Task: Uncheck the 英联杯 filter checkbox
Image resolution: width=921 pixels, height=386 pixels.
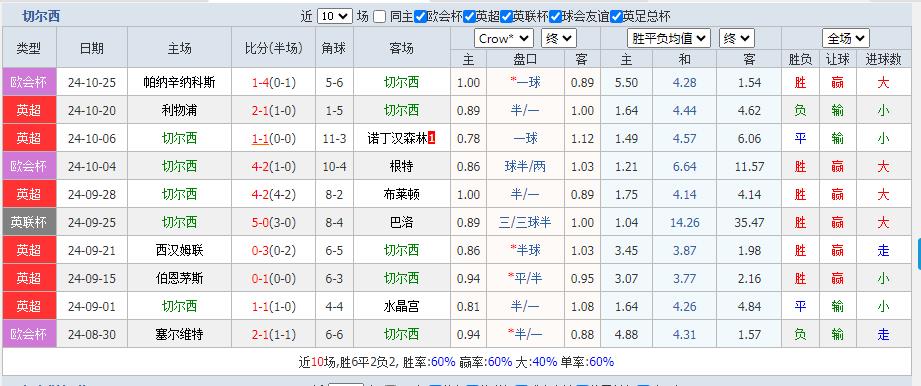Action: (x=506, y=16)
